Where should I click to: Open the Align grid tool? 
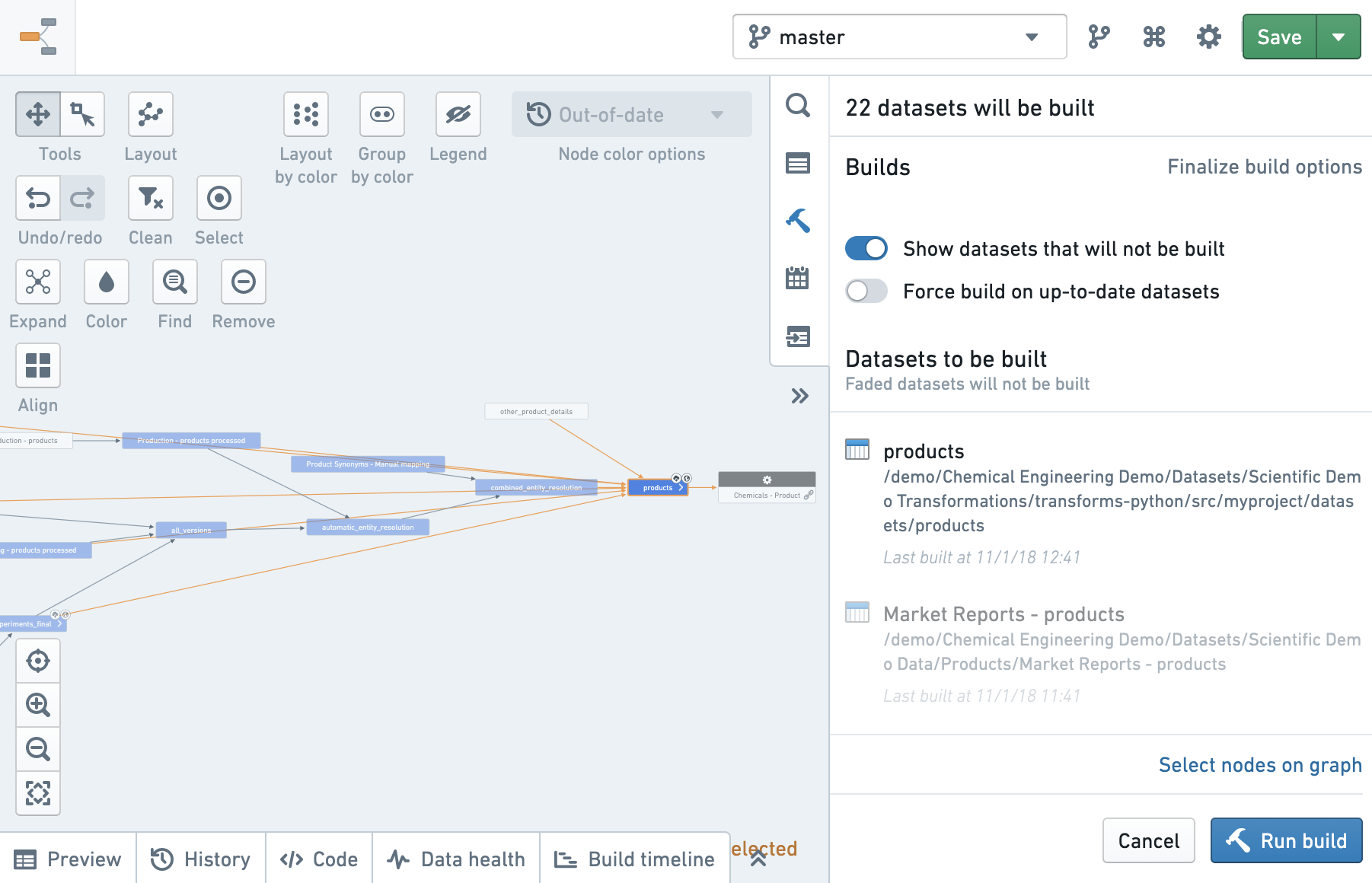click(38, 365)
